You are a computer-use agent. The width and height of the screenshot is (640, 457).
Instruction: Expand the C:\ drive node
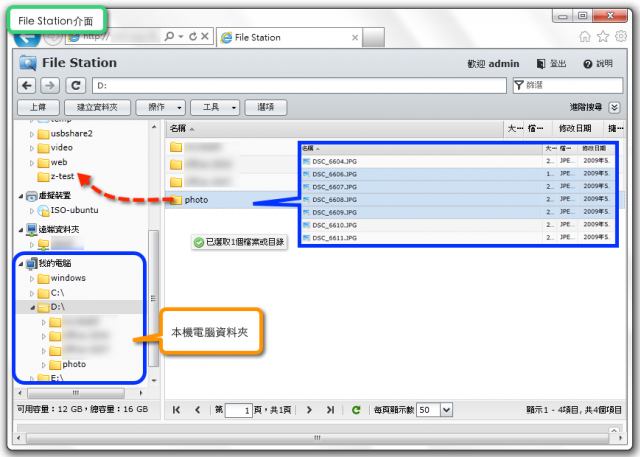[x=32, y=293]
